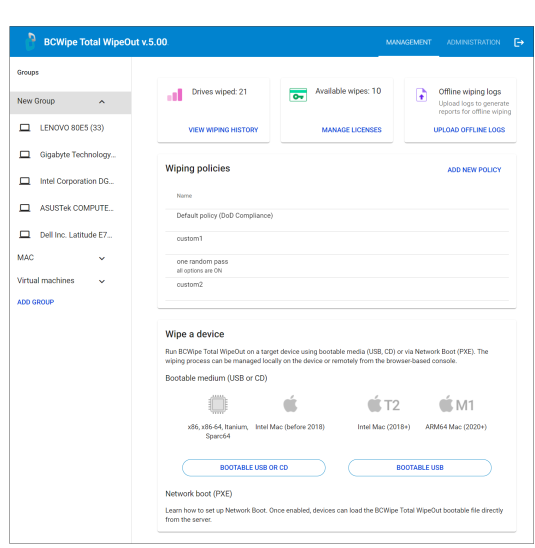The width and height of the screenshot is (535, 548).
Task: Click the green license key icon
Action: coord(298,95)
